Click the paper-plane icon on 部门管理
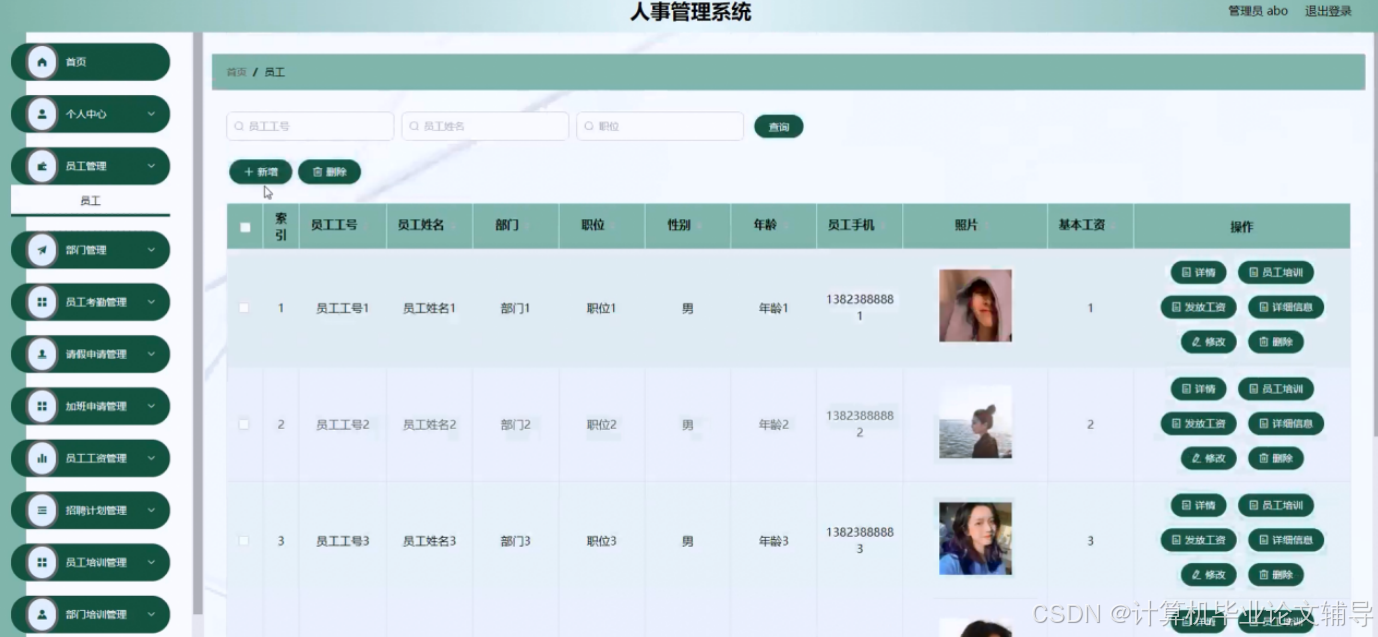Screen dimensions: 1378x637 40,250
